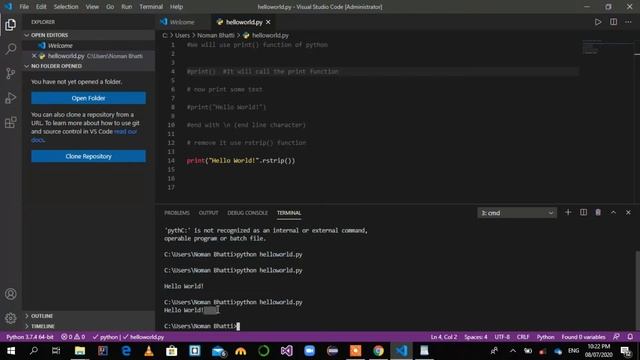The width and height of the screenshot is (640, 360).
Task: Click Noman Bhatti breadcrumb segment
Action: [216, 36]
